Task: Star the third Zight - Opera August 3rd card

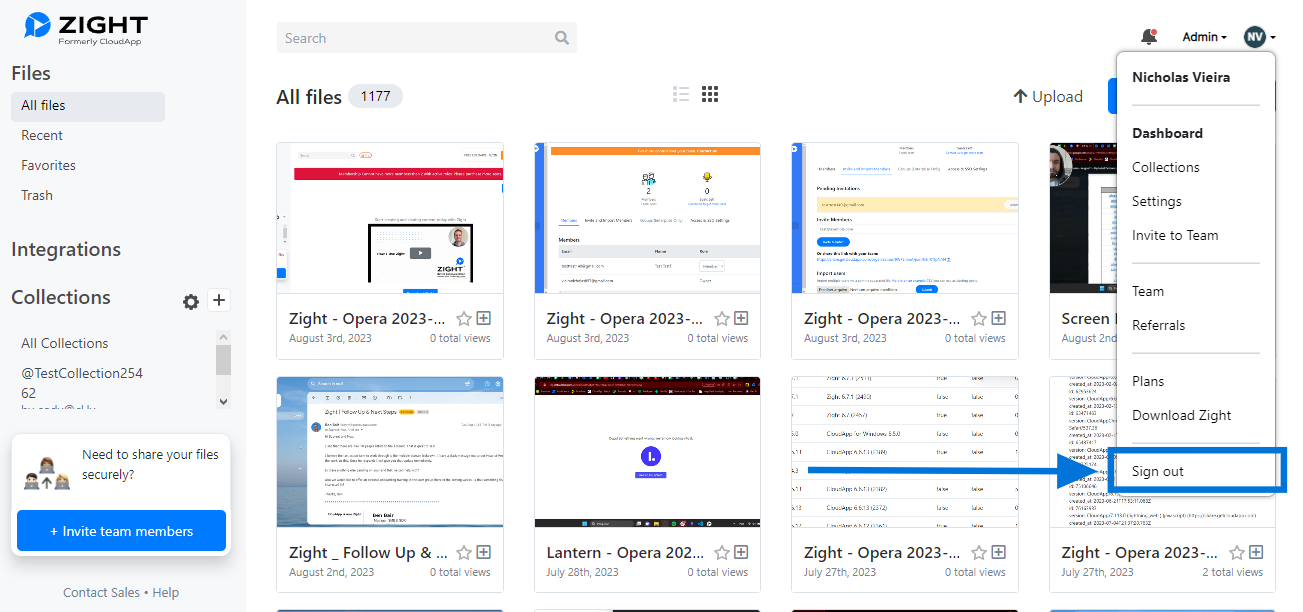Action: click(979, 318)
